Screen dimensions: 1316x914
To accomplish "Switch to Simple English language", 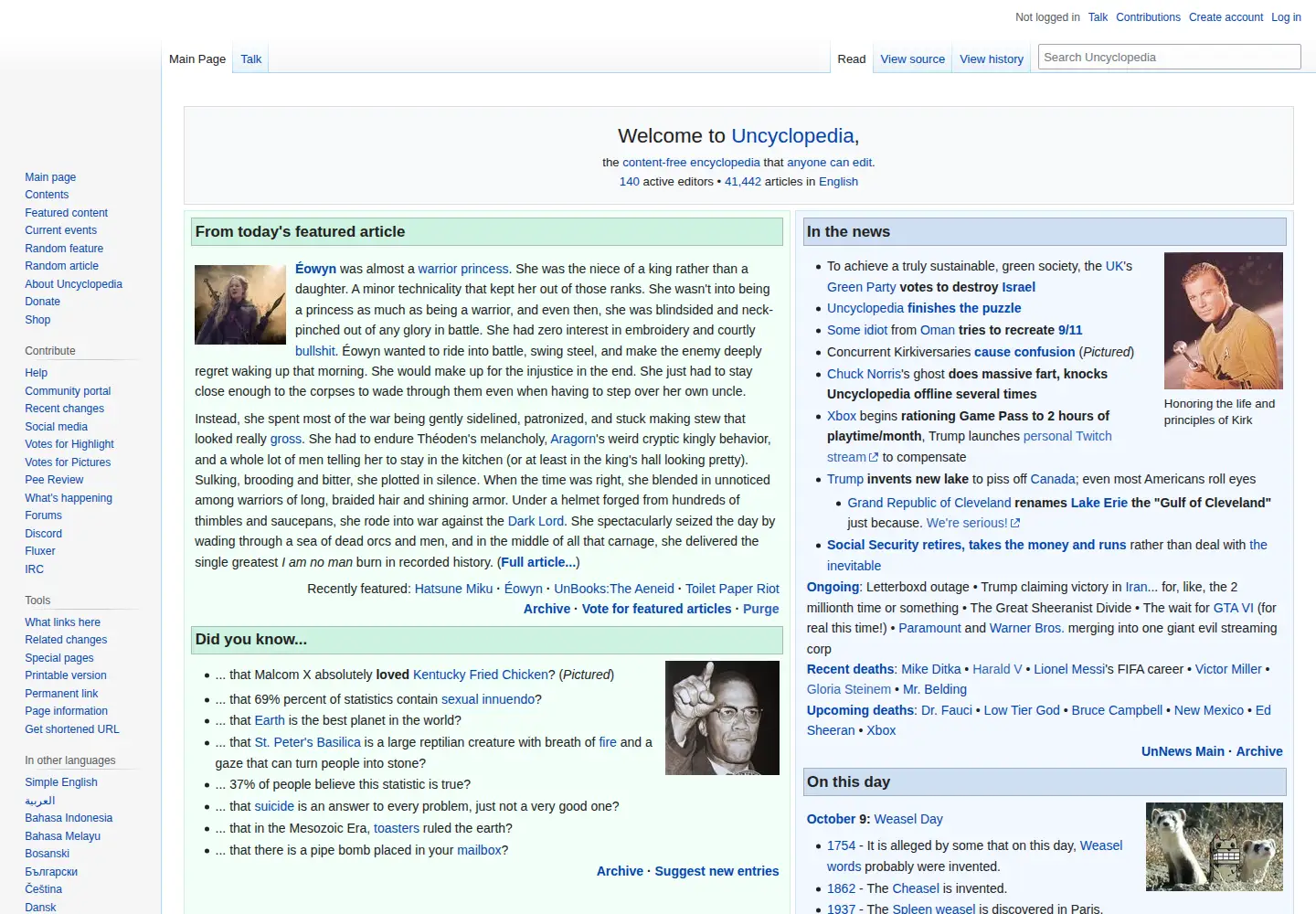I will [x=61, y=782].
